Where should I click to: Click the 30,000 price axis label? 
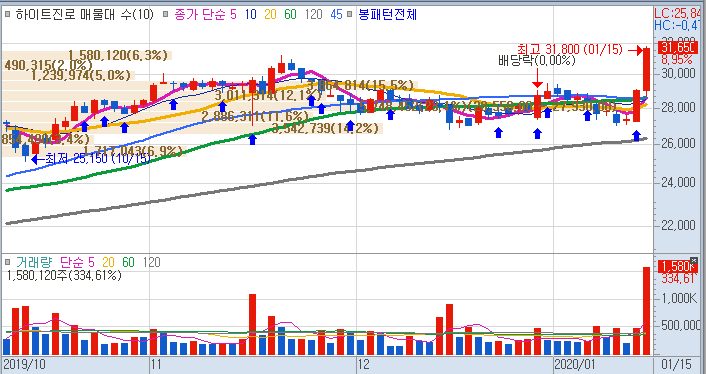tap(679, 73)
